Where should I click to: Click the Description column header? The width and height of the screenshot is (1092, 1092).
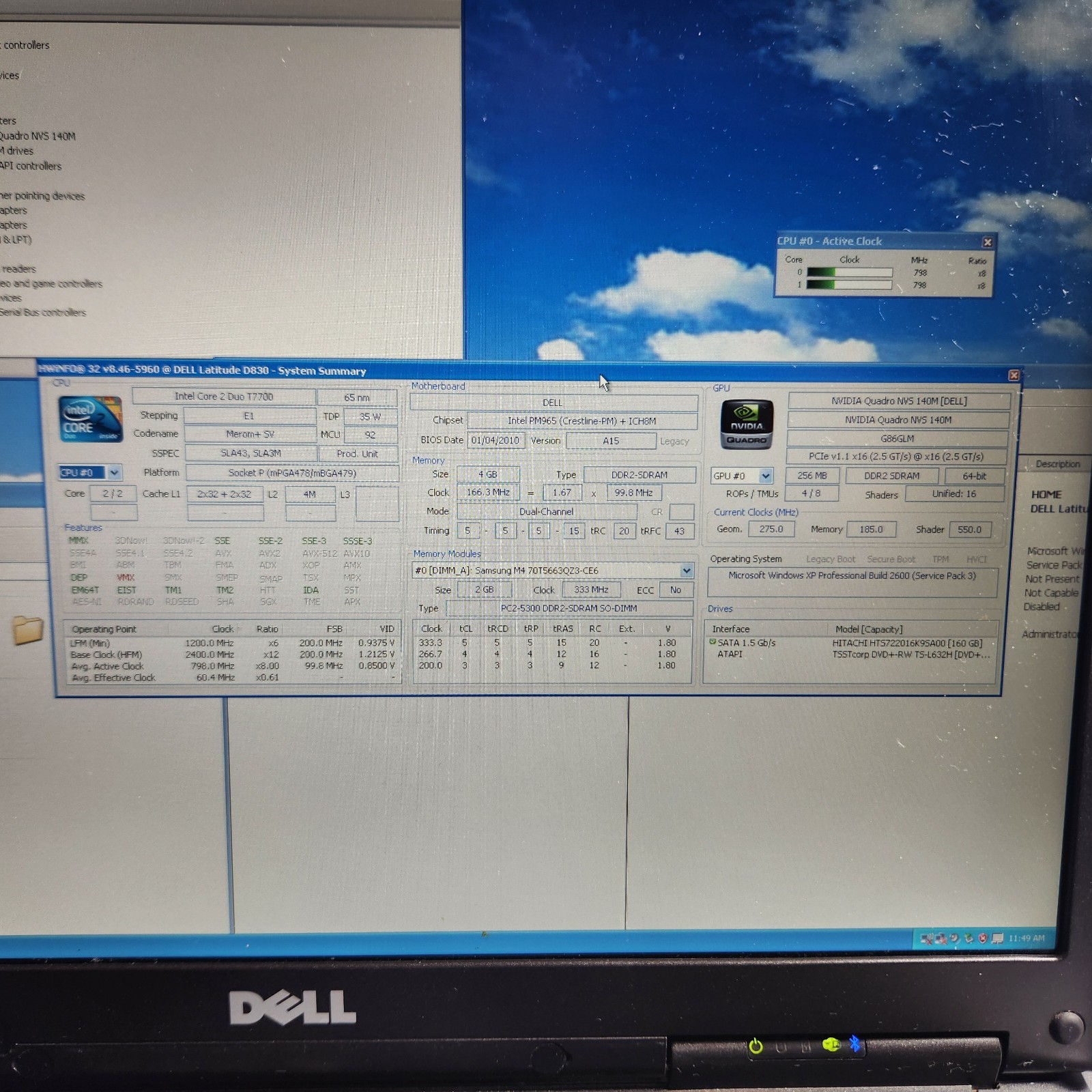pos(1057,464)
